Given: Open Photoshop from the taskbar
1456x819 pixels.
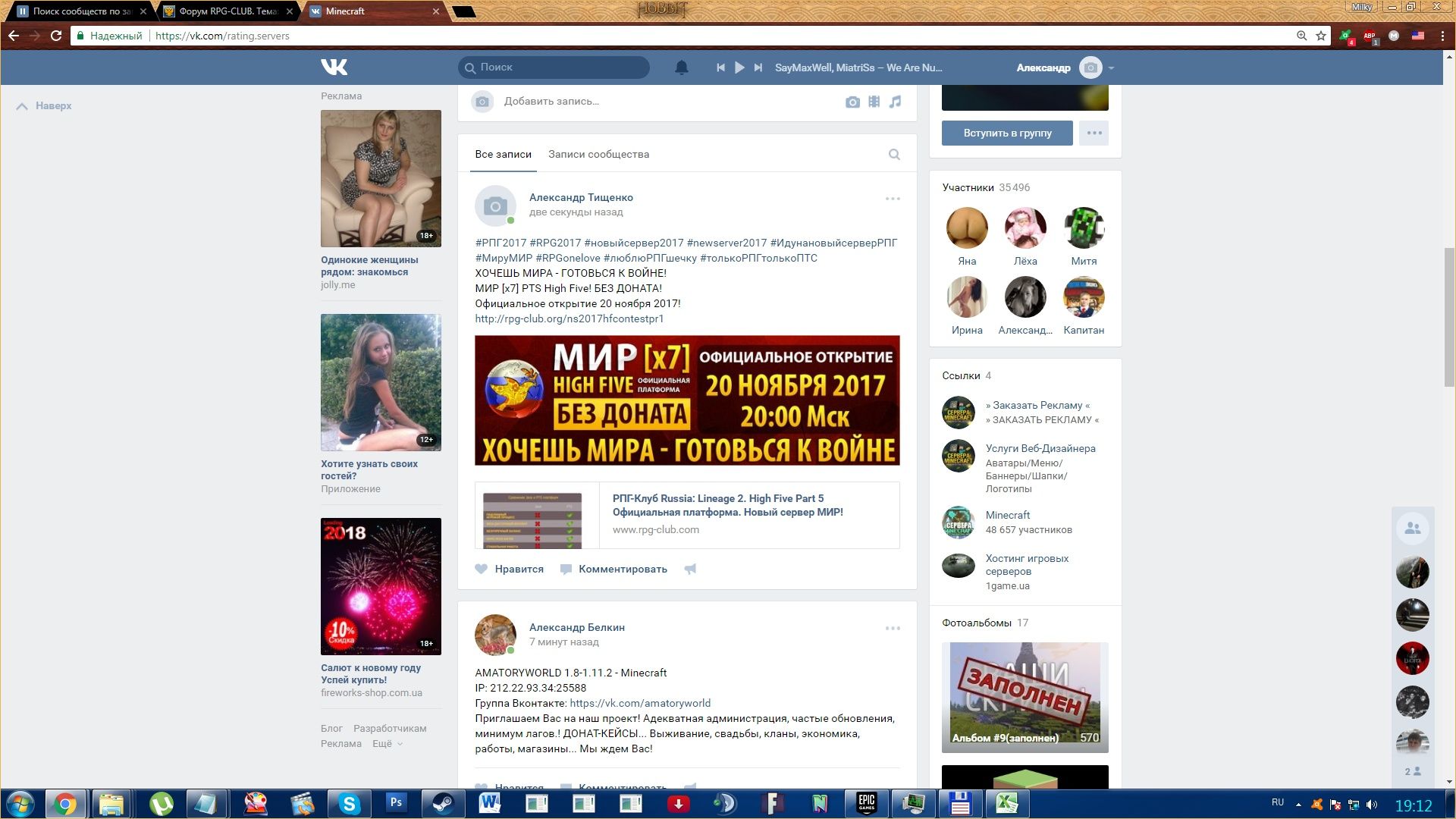Looking at the screenshot, I should tap(396, 804).
